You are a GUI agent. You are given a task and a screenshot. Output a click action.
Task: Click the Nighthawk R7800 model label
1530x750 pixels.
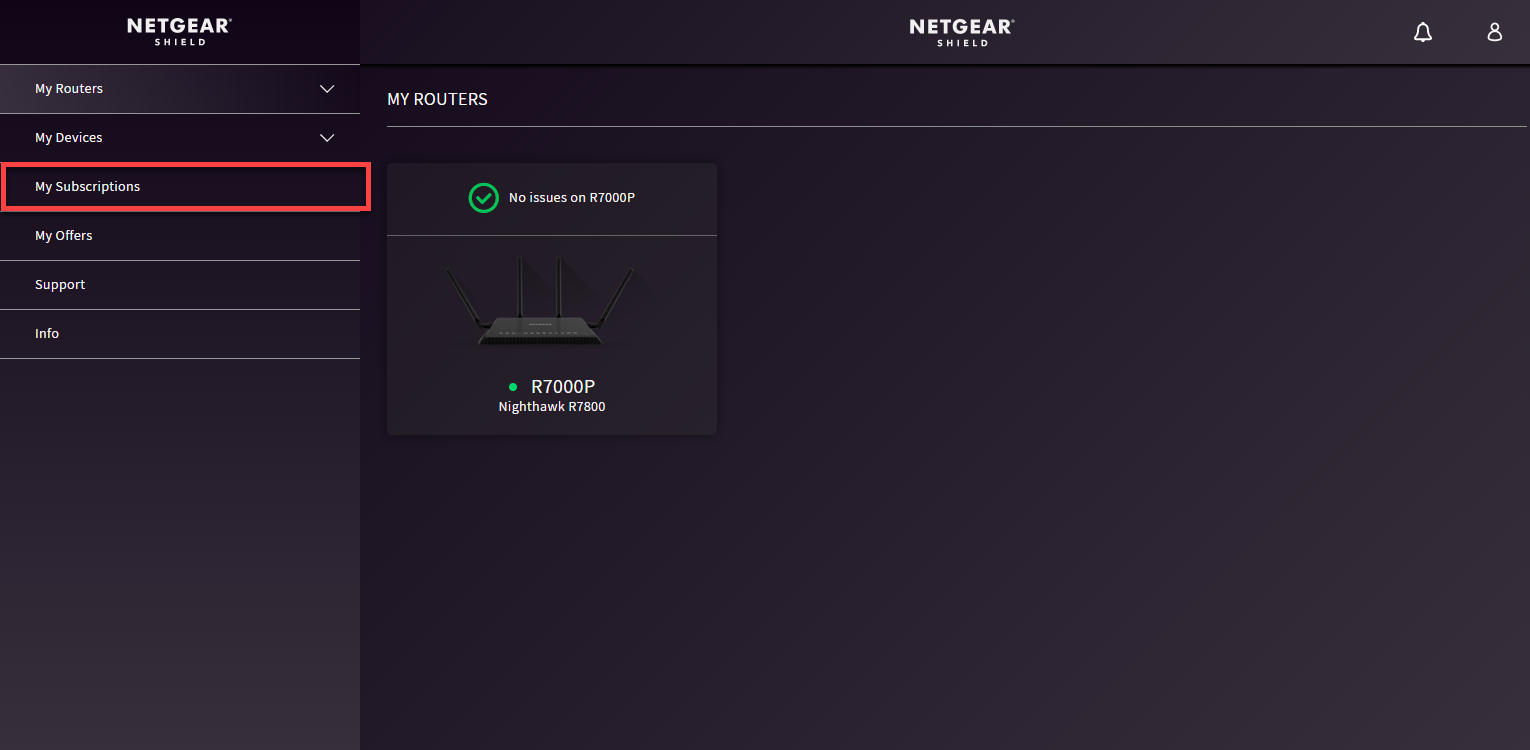click(551, 406)
